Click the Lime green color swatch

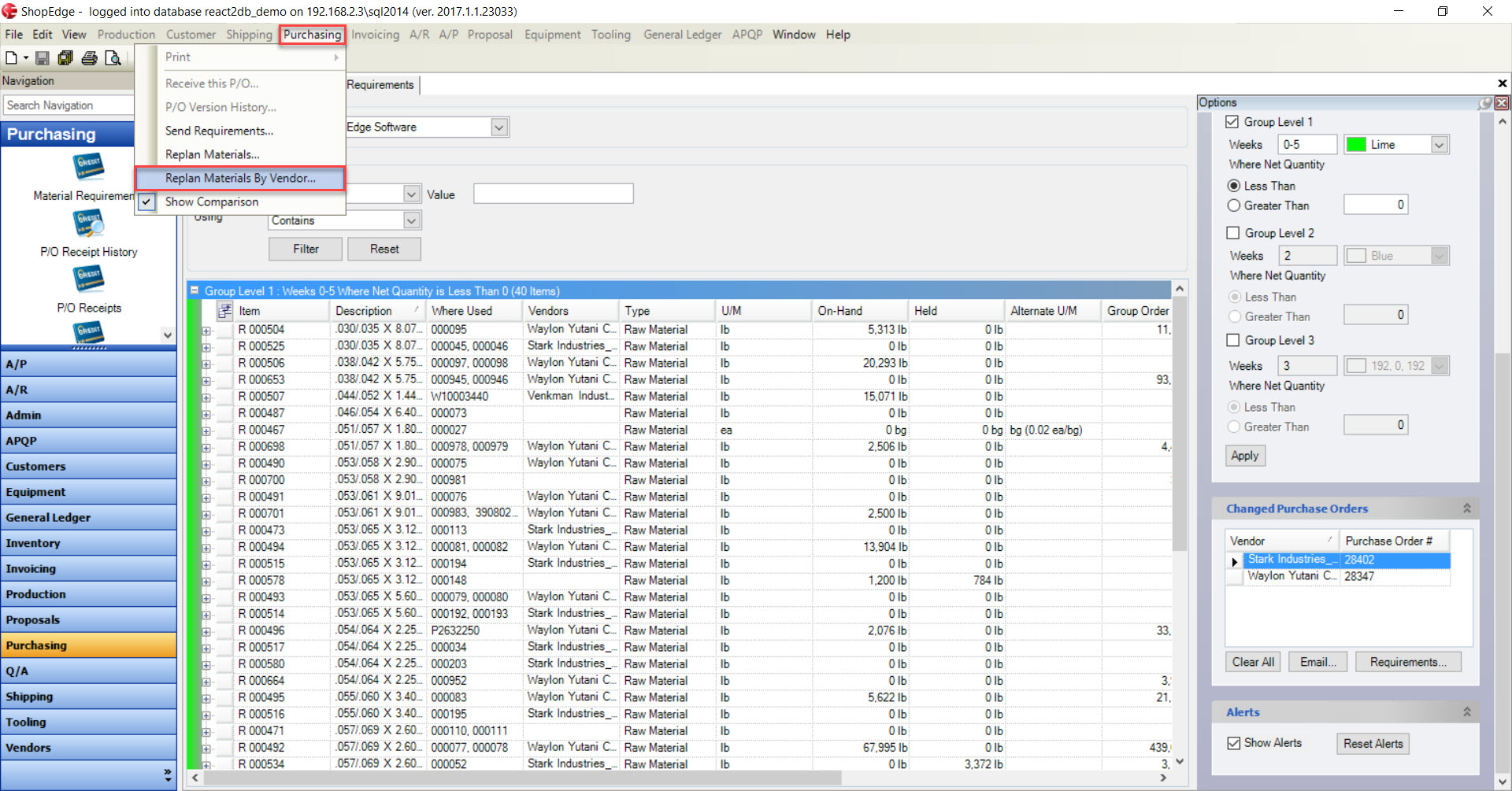pos(1356,145)
